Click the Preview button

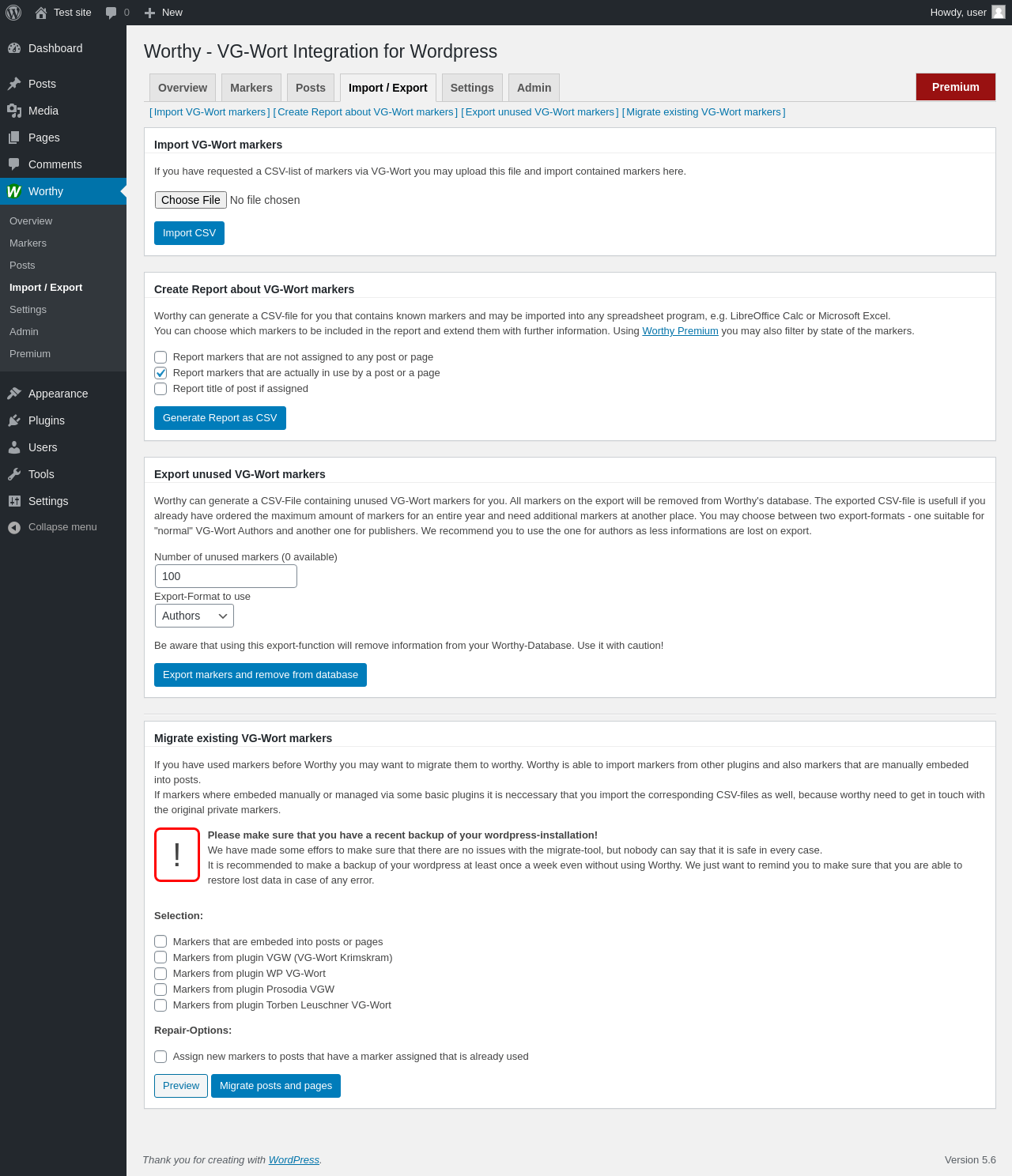(181, 1086)
